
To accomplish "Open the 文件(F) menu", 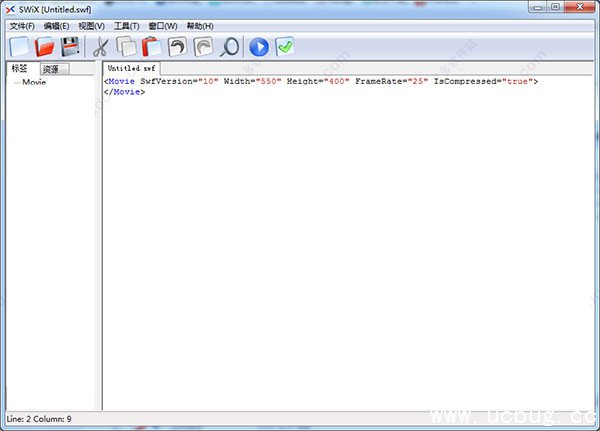I will 22,25.
